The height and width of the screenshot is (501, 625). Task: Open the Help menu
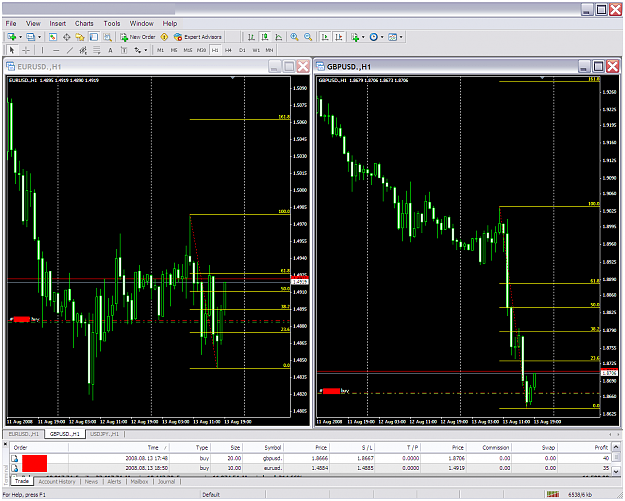click(x=170, y=24)
